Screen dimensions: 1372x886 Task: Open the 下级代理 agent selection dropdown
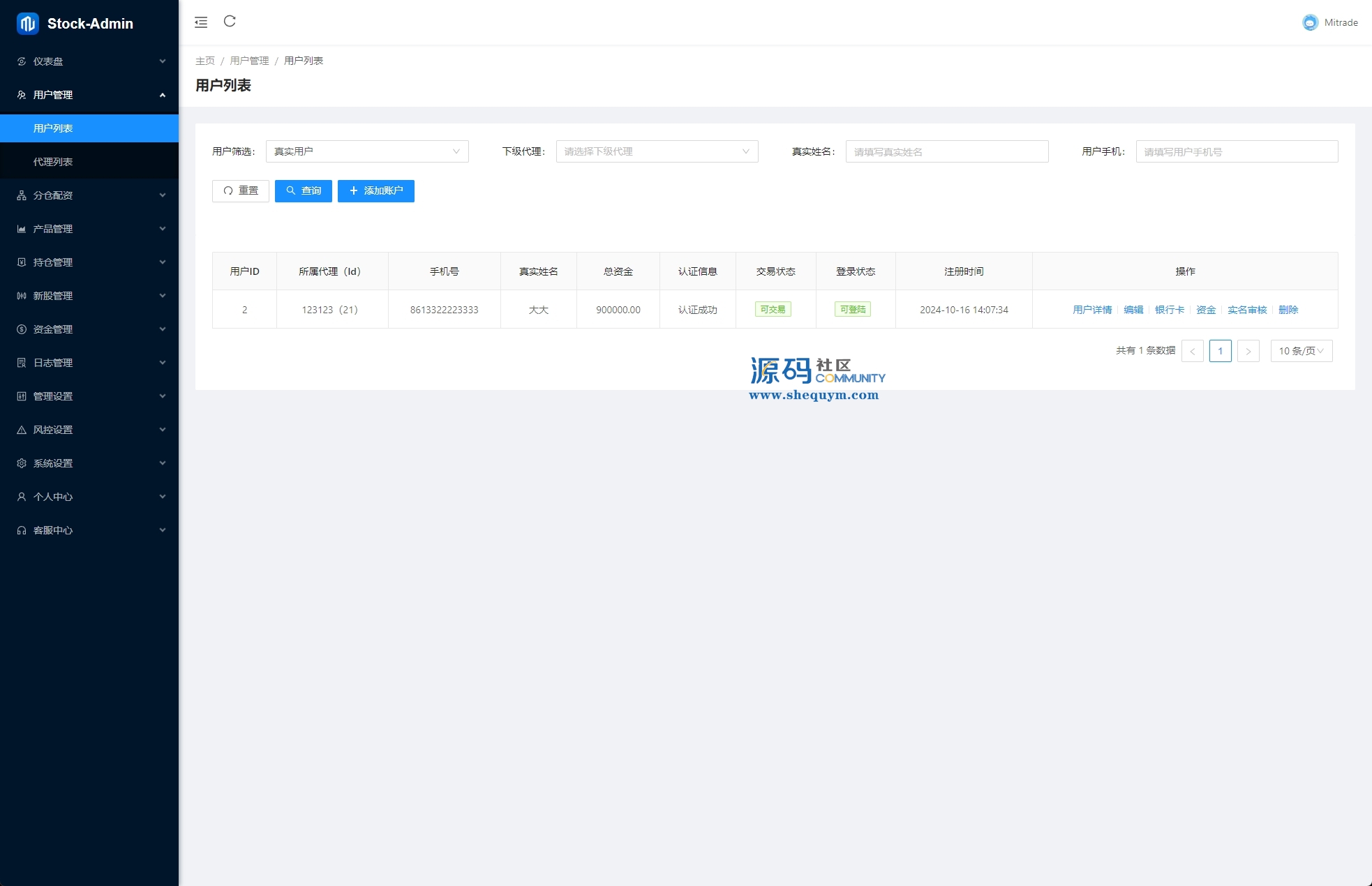pyautogui.click(x=657, y=151)
